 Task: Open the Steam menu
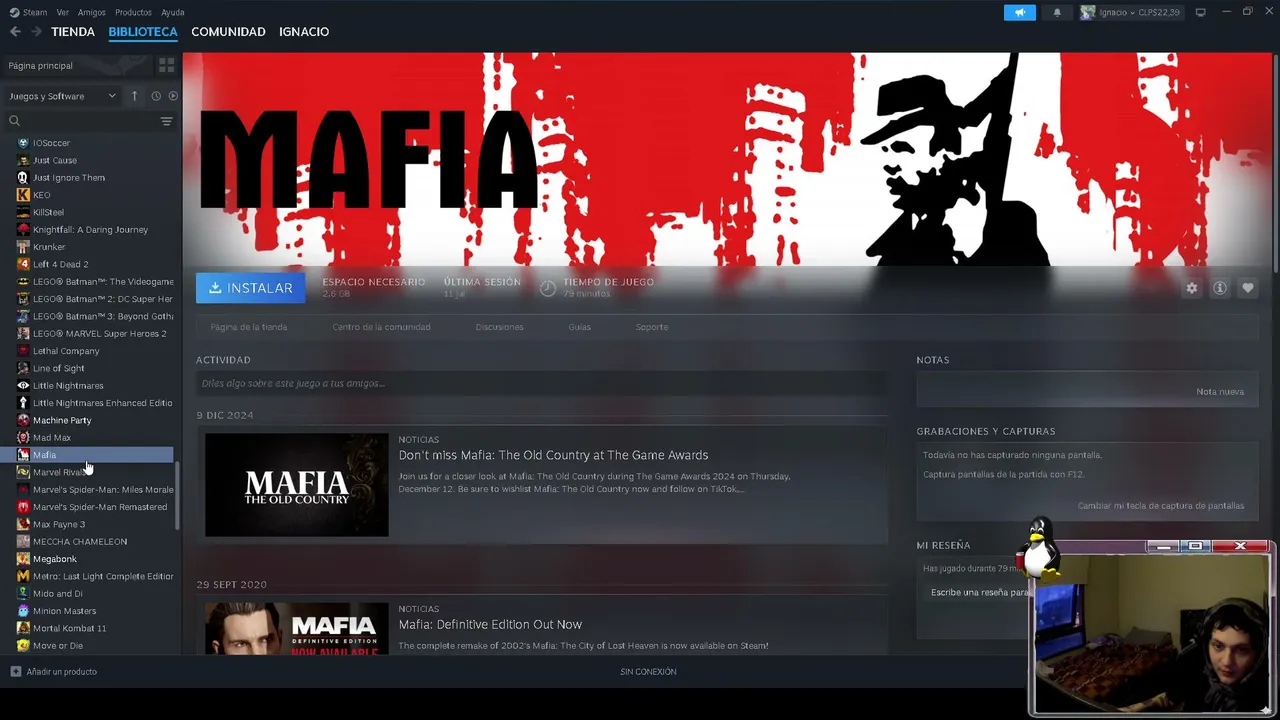[28, 12]
